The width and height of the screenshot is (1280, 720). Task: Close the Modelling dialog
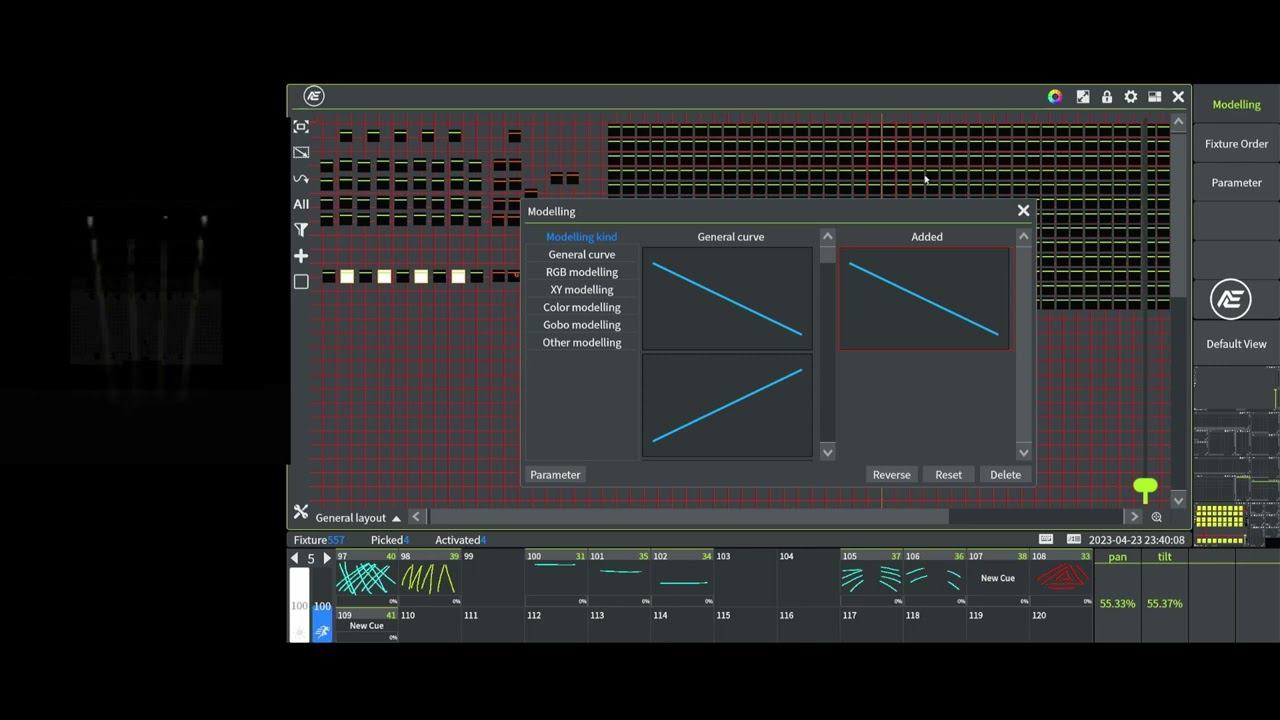(x=1023, y=211)
